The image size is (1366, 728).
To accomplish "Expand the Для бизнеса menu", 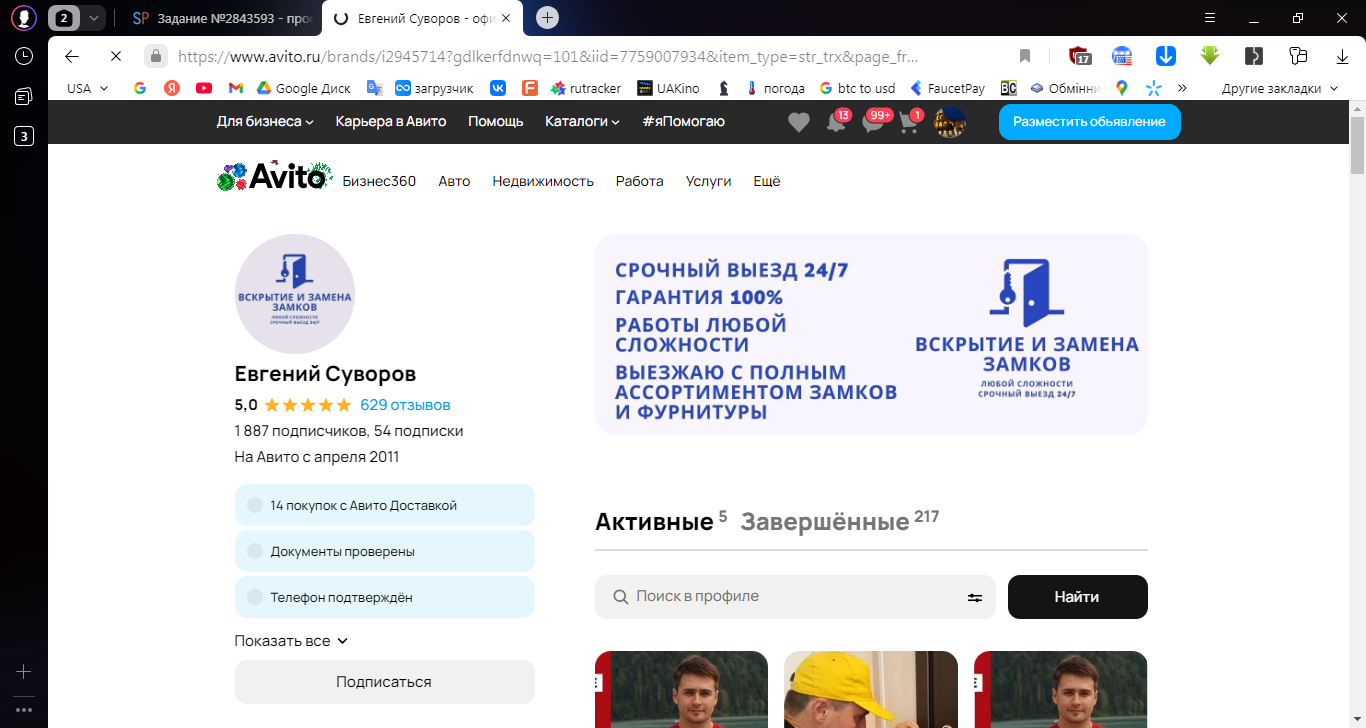I will (265, 121).
